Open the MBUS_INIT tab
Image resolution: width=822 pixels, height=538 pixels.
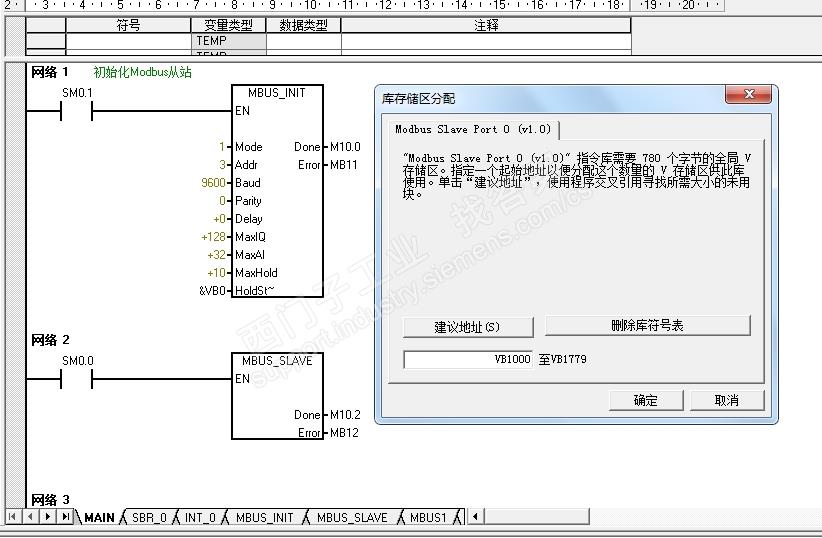click(x=264, y=518)
